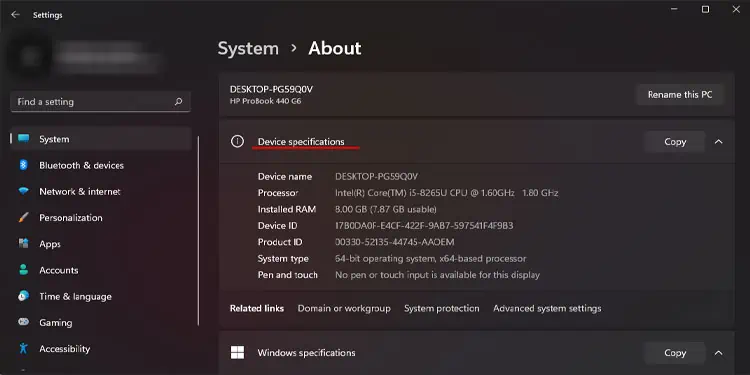Click the Accounts person icon
This screenshot has height=375, width=750.
(x=23, y=270)
